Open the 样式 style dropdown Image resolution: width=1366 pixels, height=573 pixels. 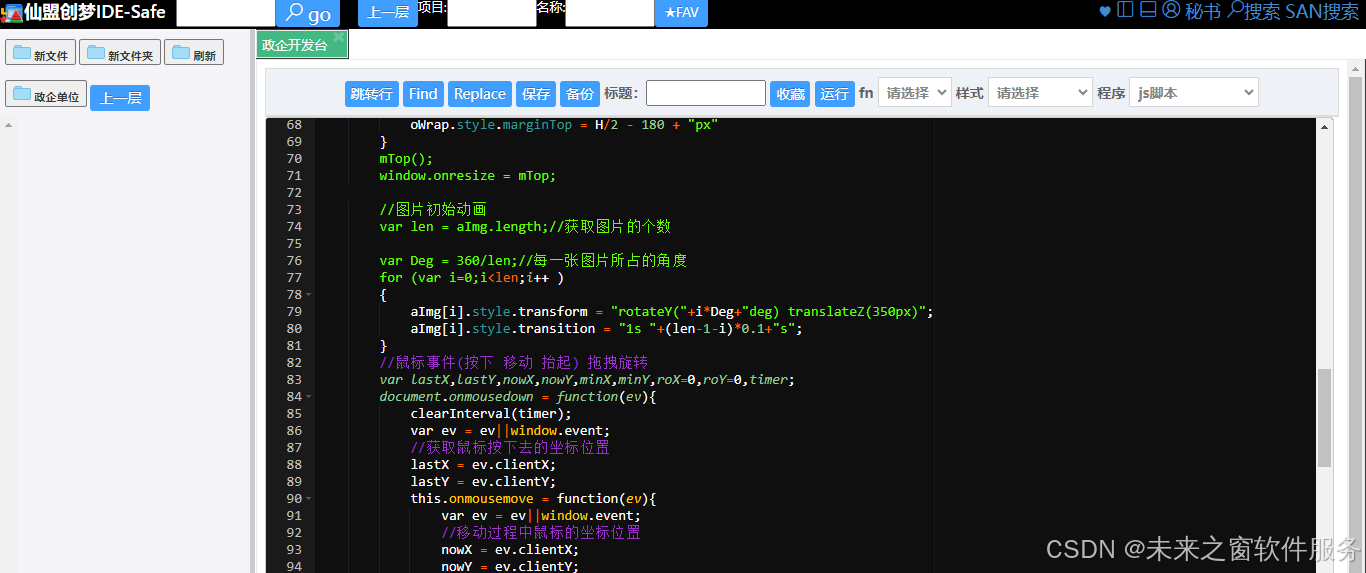[x=1040, y=92]
